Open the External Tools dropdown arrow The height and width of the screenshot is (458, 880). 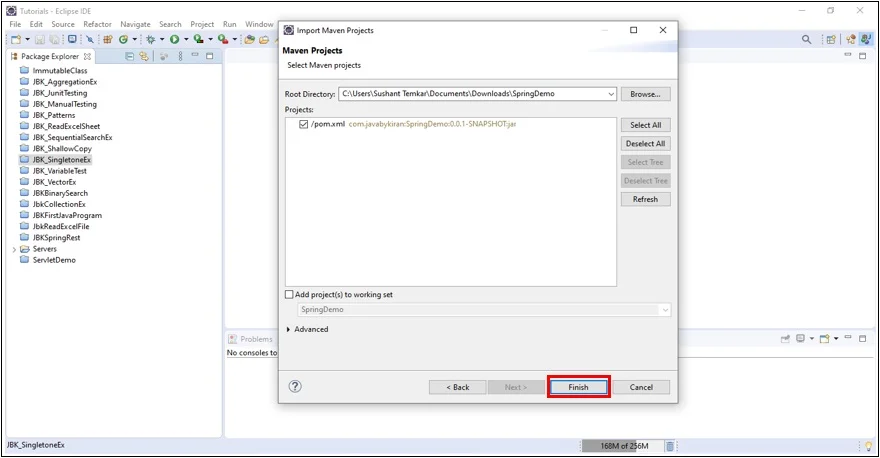click(234, 39)
